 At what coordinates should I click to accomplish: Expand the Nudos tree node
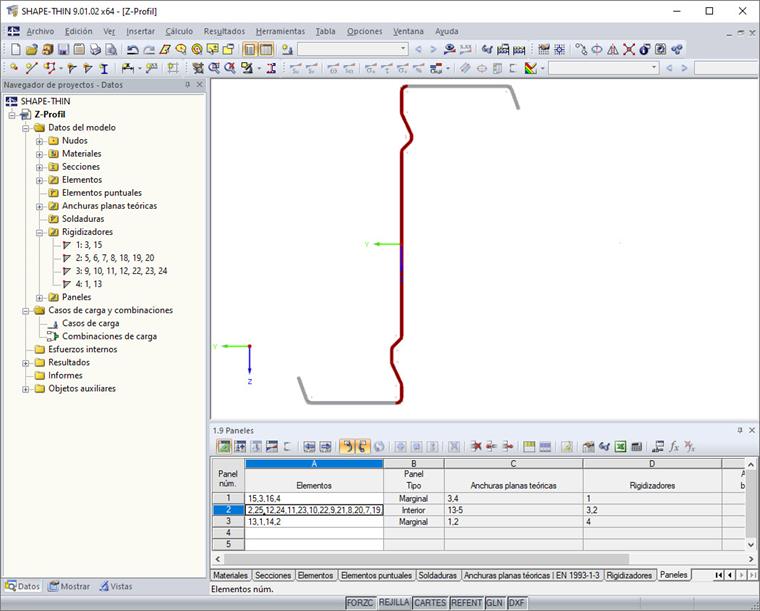[40, 141]
